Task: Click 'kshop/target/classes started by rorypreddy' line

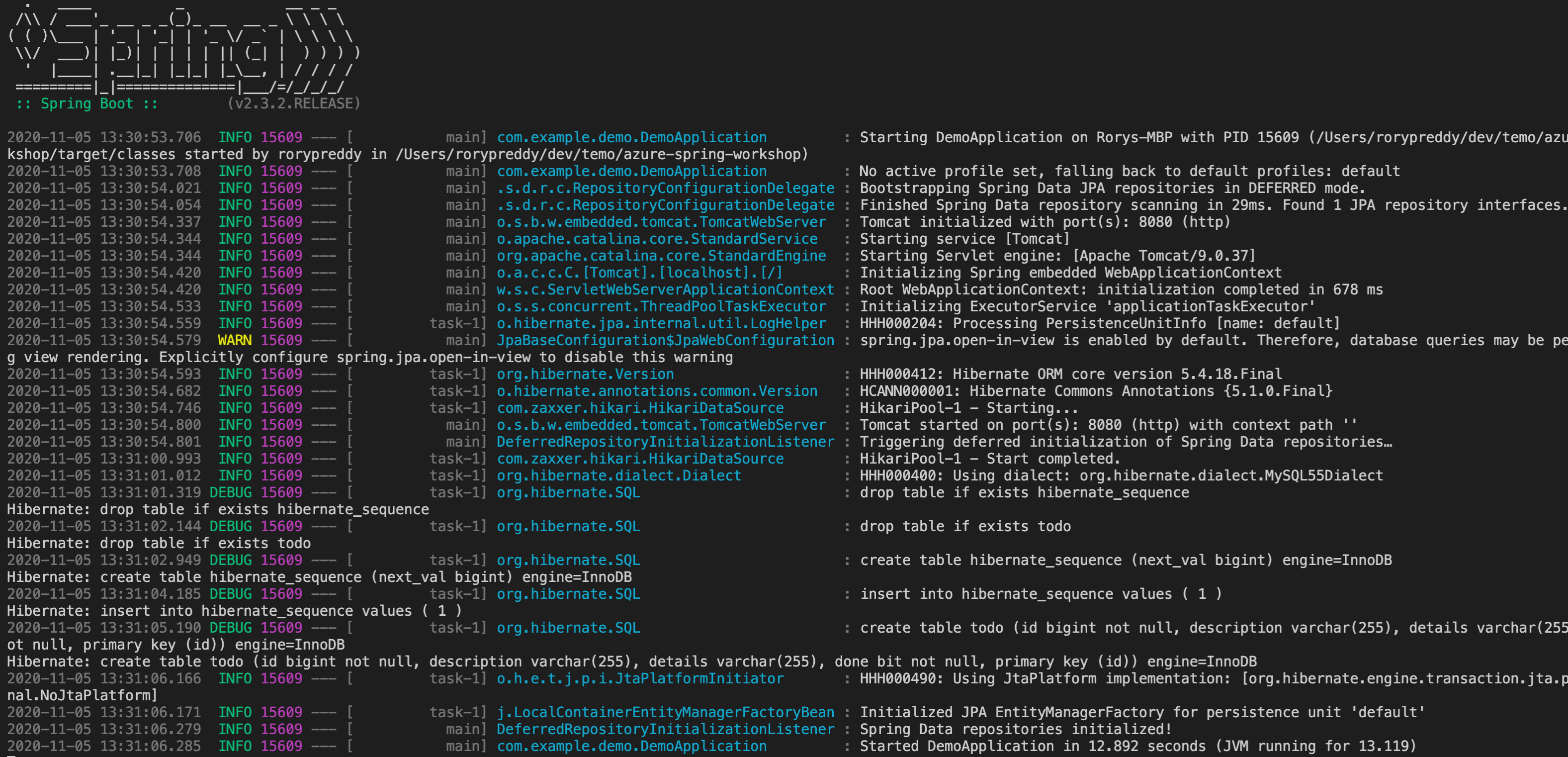Action: point(408,155)
